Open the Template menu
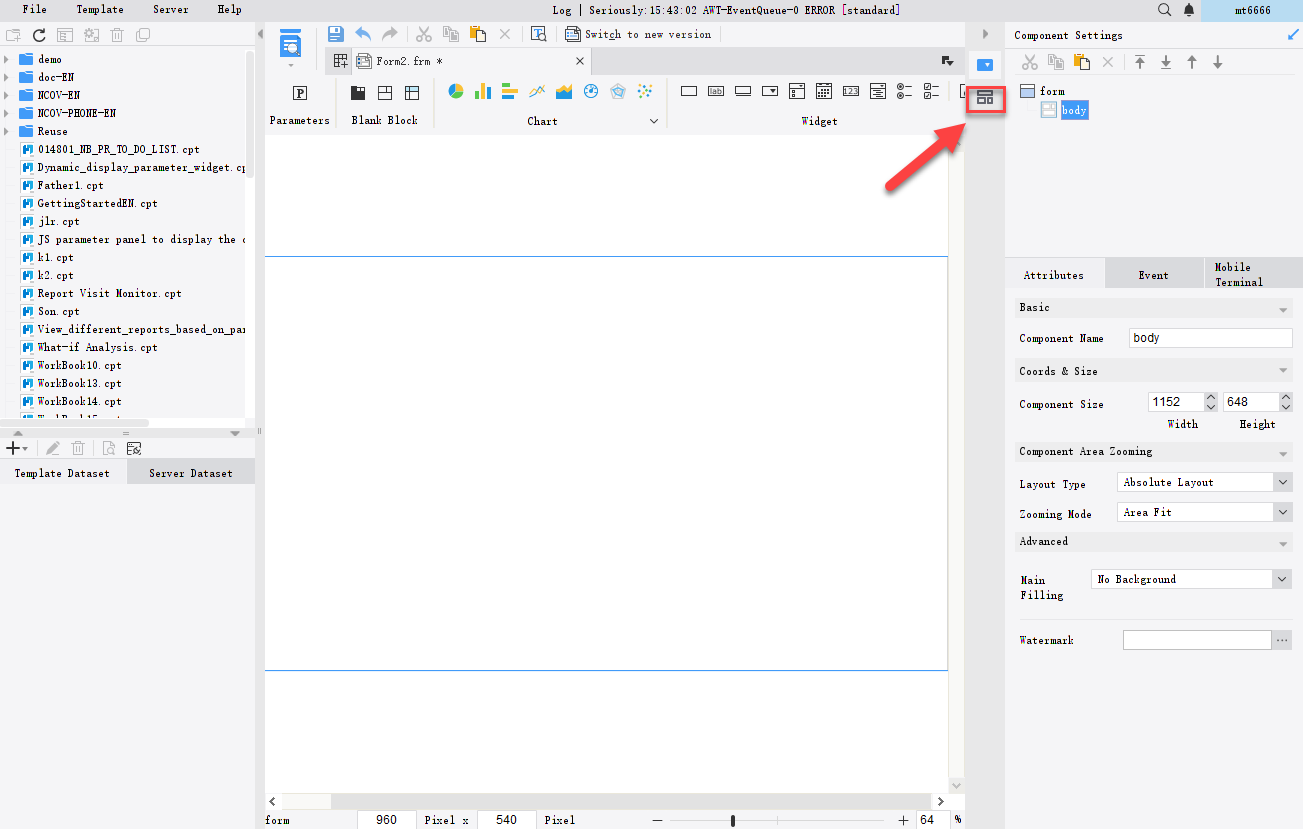The width and height of the screenshot is (1303, 829). [100, 9]
